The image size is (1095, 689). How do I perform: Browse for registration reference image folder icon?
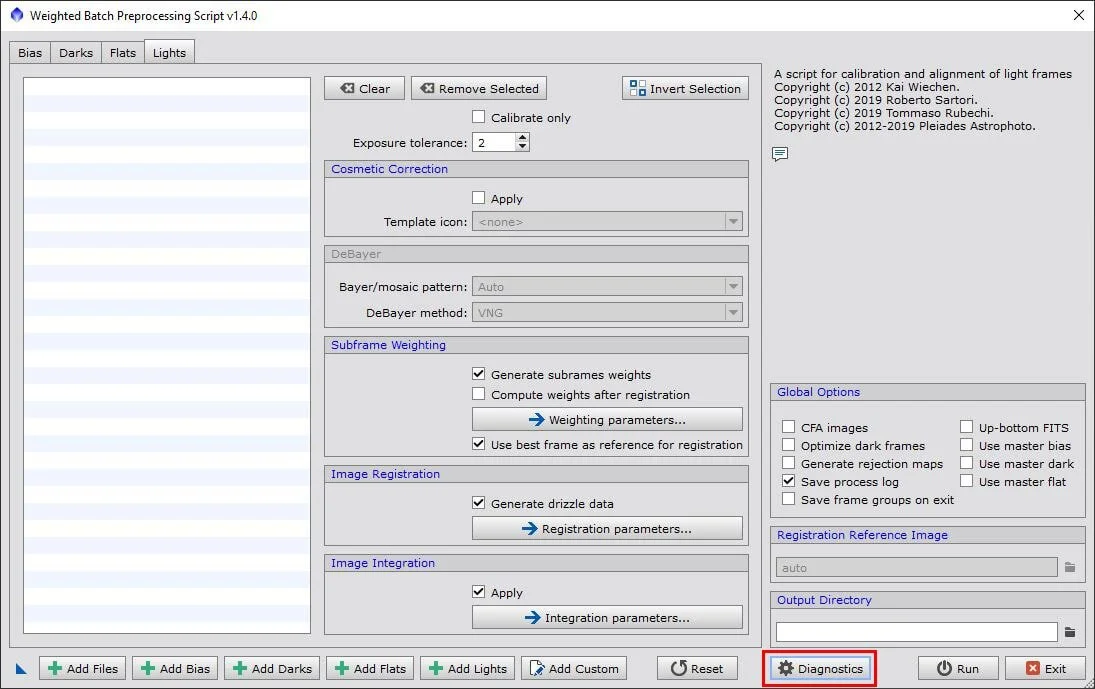point(1070,568)
